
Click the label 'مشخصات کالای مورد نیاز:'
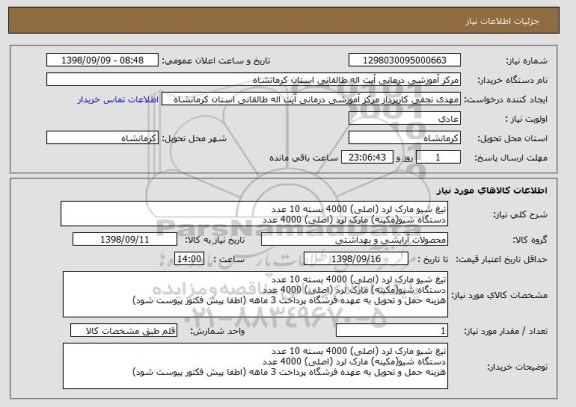click(x=500, y=295)
